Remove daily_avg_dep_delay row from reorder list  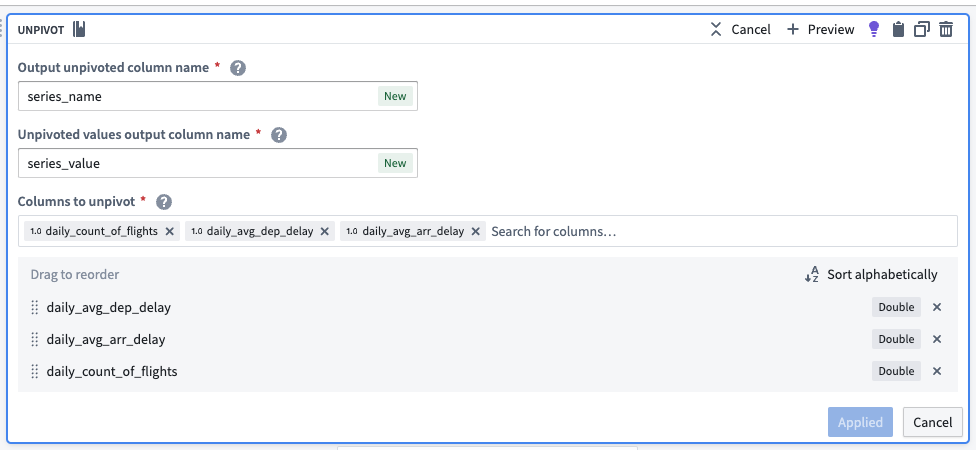pyautogui.click(x=937, y=307)
